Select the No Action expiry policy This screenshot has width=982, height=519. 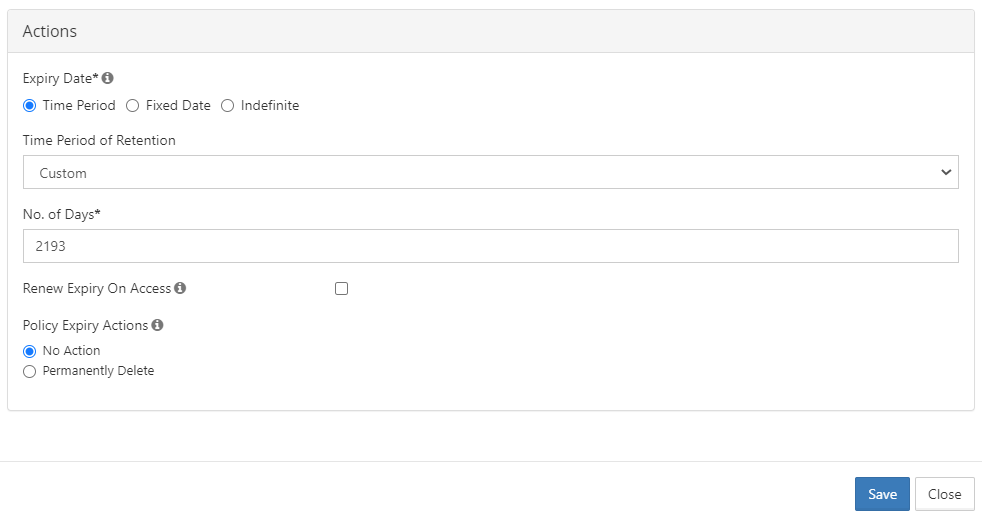29,351
